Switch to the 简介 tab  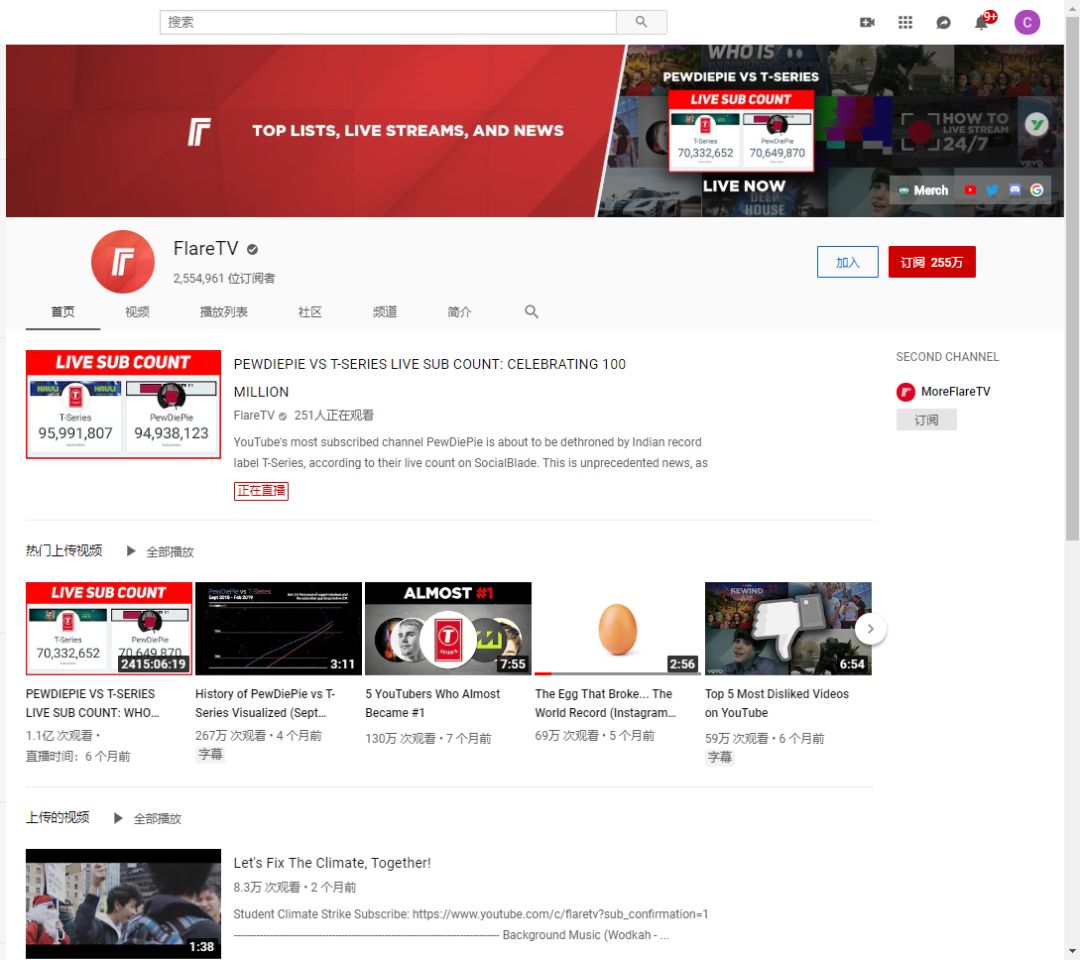point(459,312)
